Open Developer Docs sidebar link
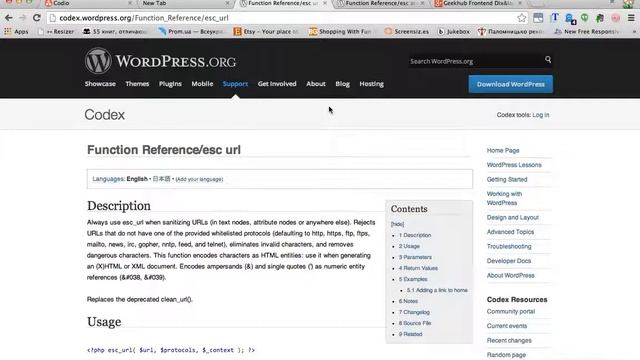Screen dimensions: 640x360 (509, 261)
